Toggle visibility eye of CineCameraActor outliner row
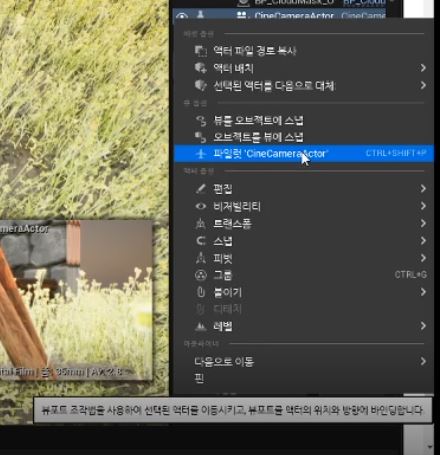Image resolution: width=440 pixels, height=455 pixels. coord(182,16)
